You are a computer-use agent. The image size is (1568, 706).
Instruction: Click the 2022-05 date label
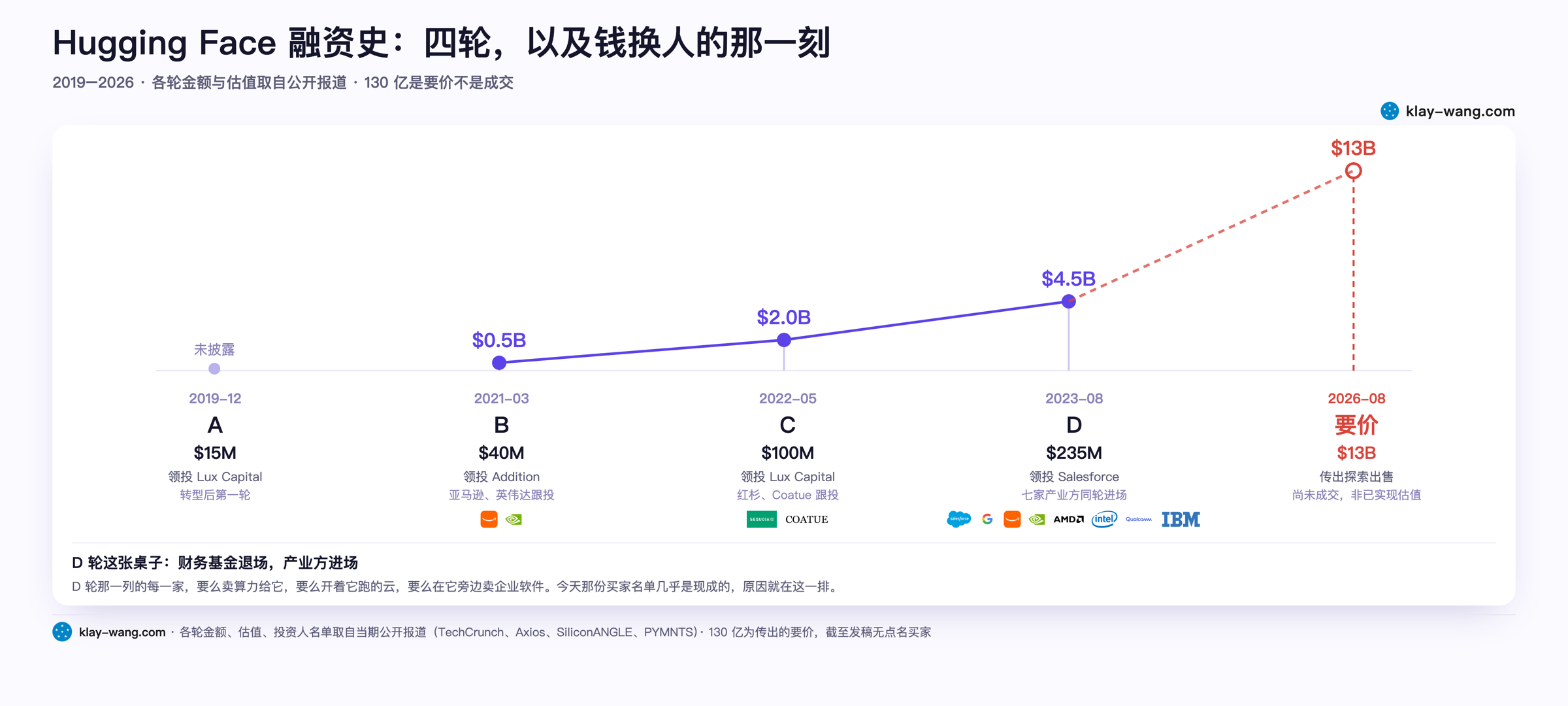(787, 398)
